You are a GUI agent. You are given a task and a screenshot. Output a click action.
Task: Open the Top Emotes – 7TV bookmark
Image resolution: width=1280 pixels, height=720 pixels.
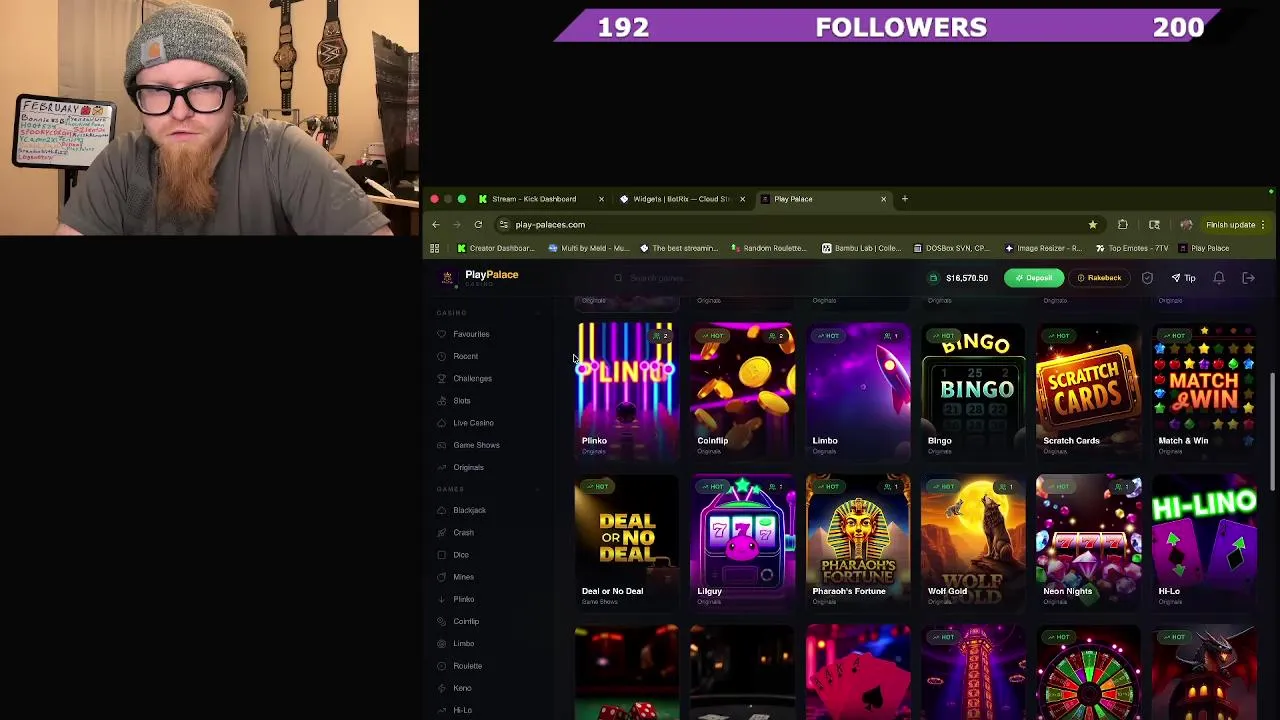pyautogui.click(x=1132, y=248)
